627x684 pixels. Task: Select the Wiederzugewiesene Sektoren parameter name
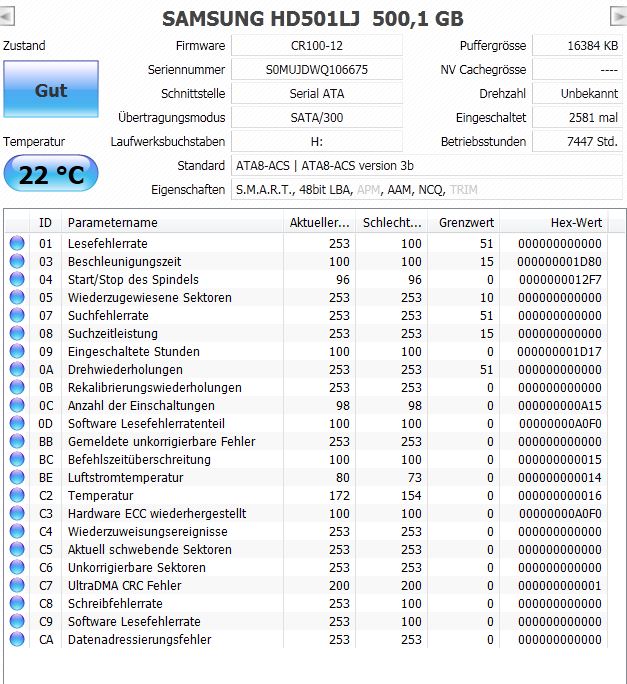point(150,298)
